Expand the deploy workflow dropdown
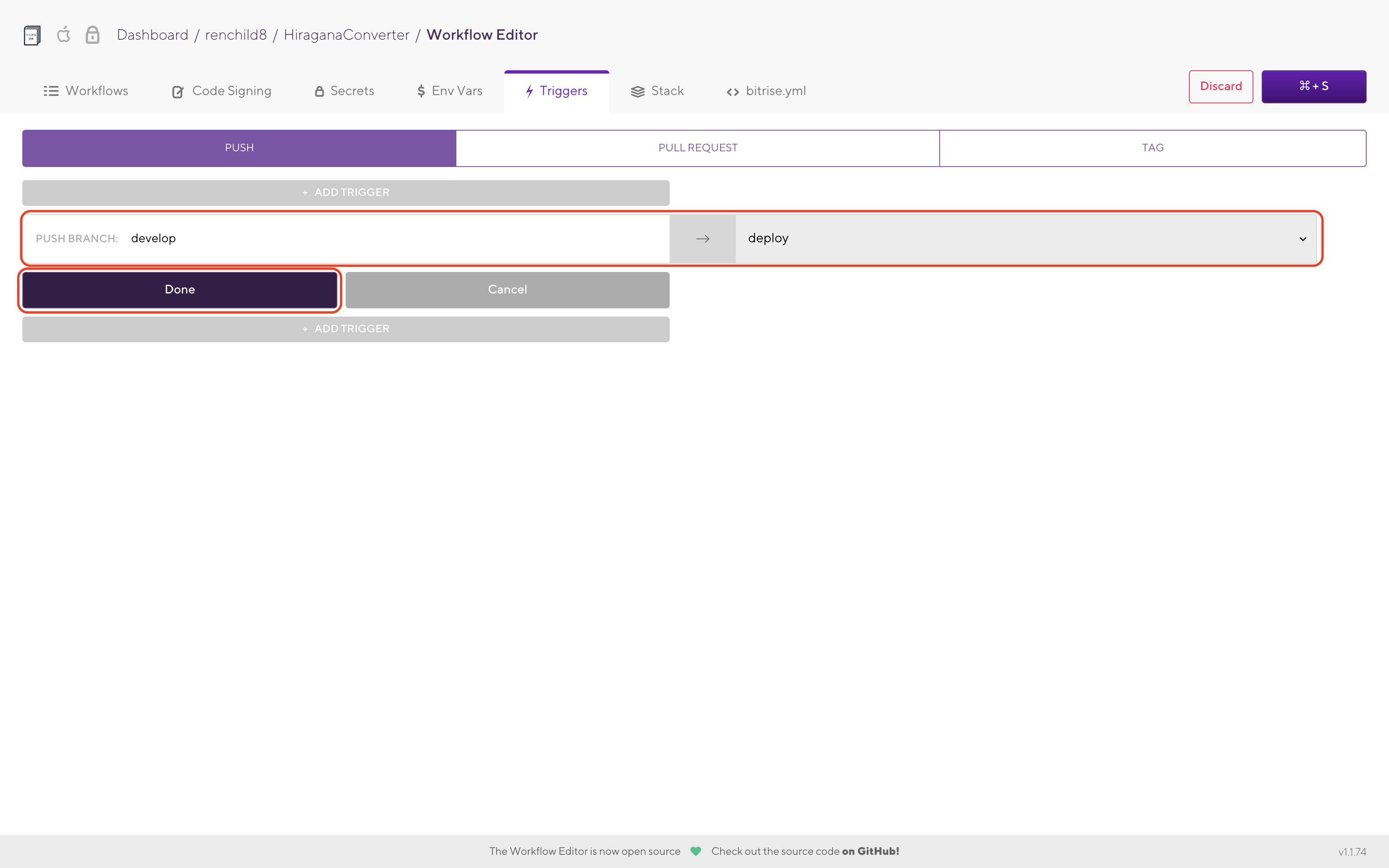The height and width of the screenshot is (868, 1389). click(x=1026, y=239)
